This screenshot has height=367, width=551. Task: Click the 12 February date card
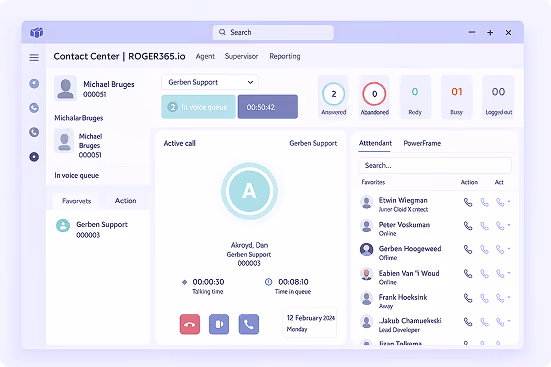310,323
